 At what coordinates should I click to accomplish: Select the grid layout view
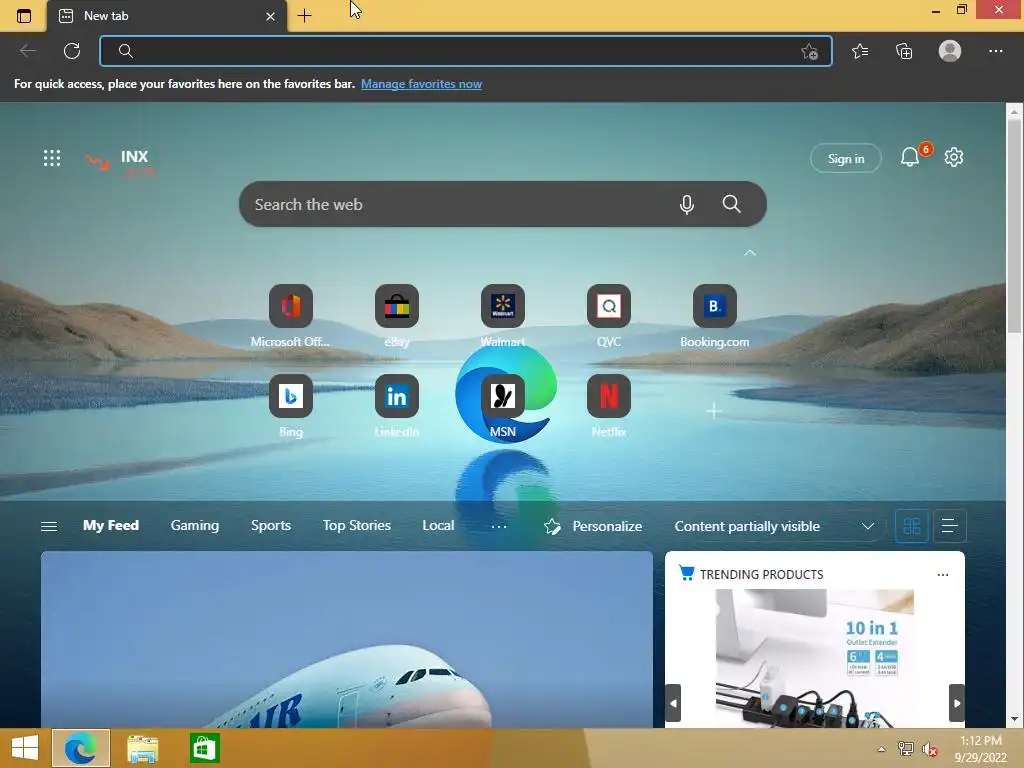coord(912,526)
